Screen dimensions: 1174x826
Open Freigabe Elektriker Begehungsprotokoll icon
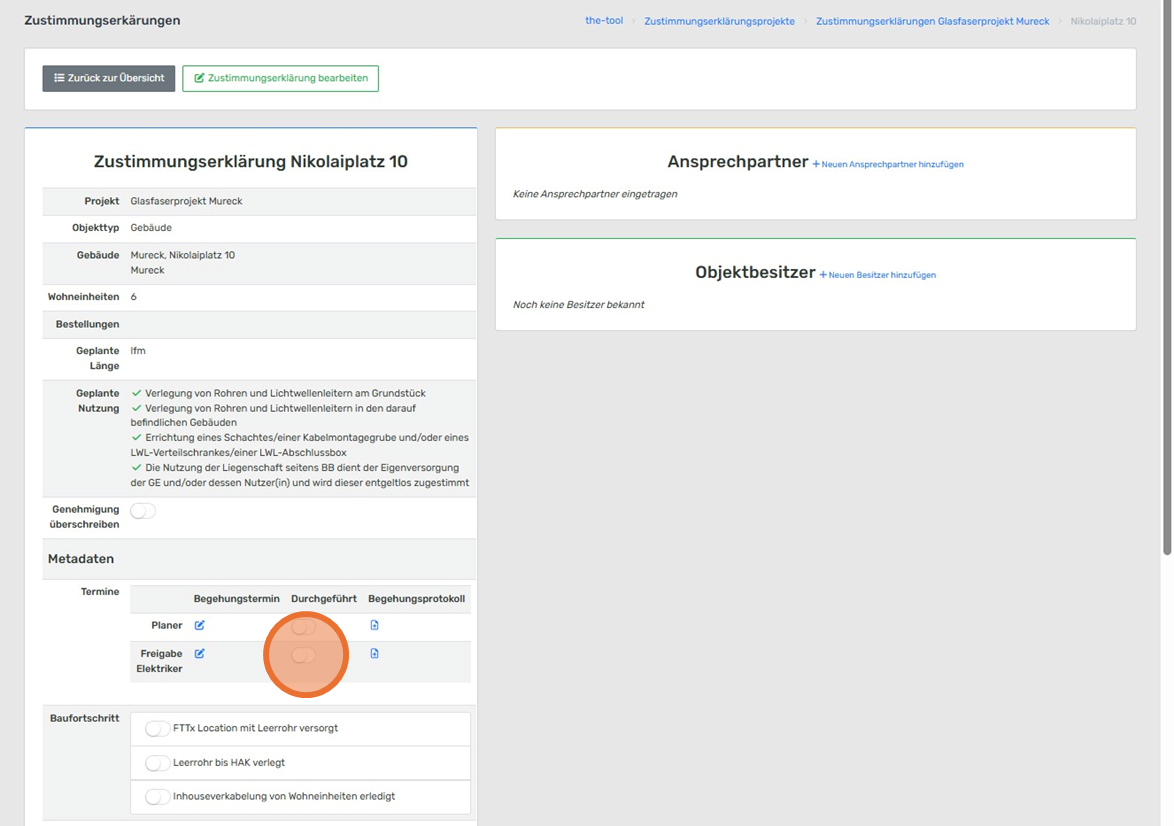tap(375, 654)
